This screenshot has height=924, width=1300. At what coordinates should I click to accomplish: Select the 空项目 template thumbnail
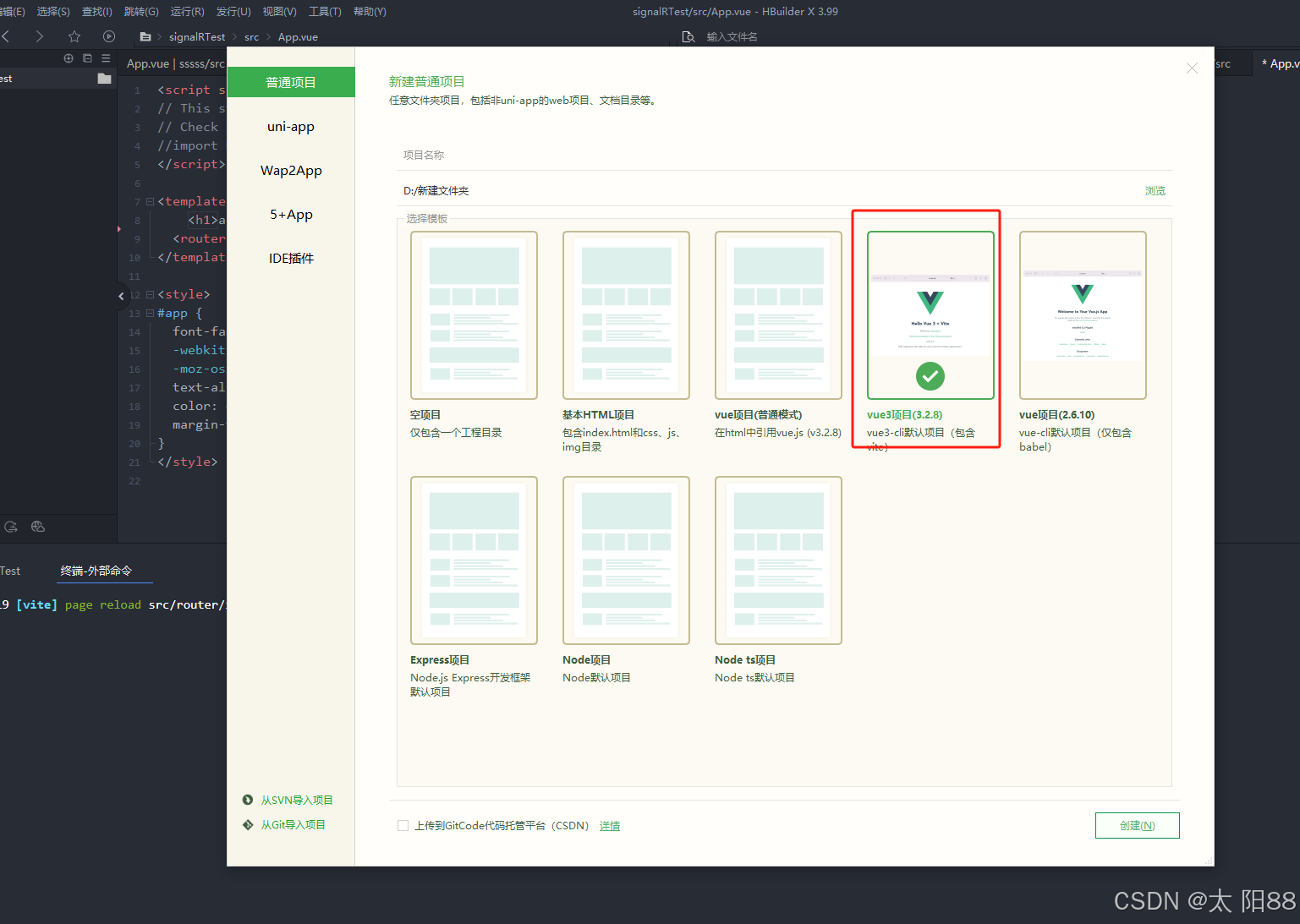474,314
